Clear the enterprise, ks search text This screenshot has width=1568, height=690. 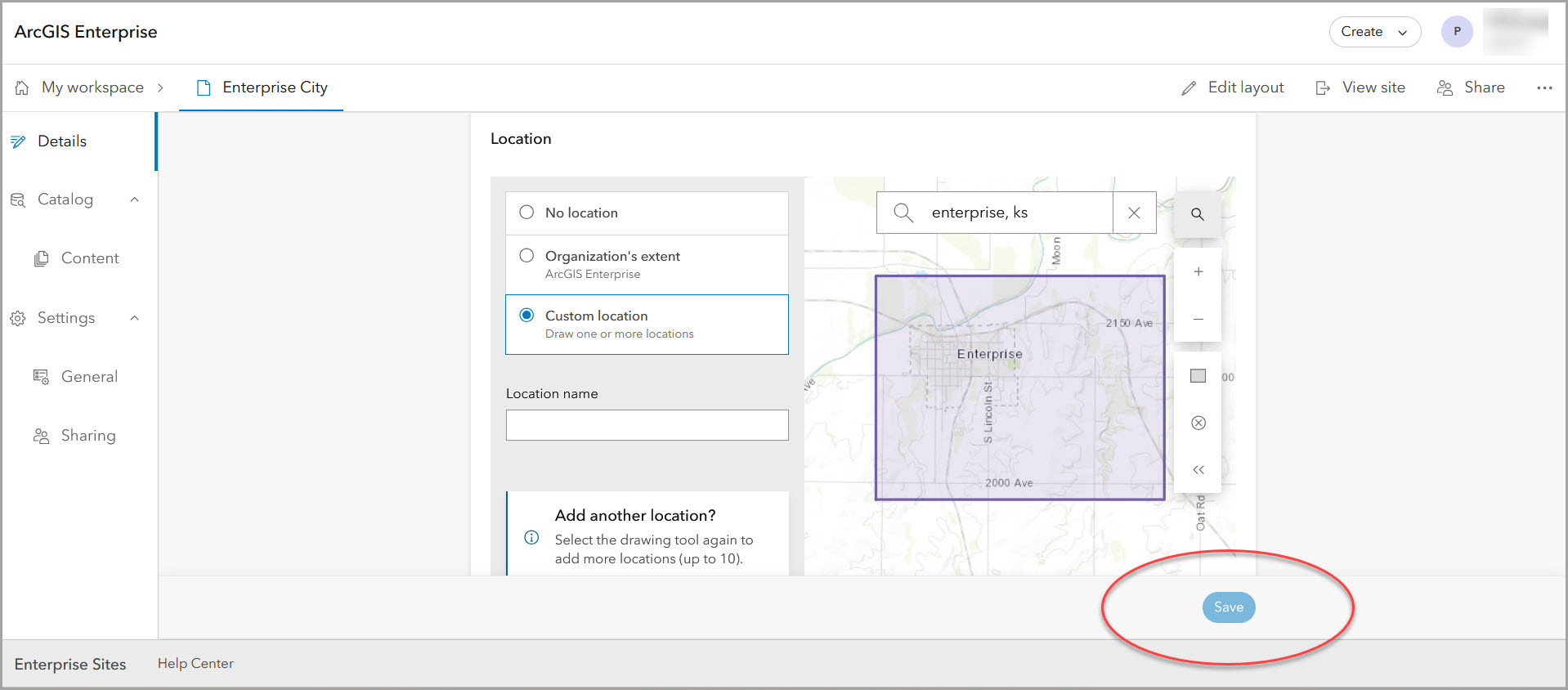point(1134,213)
